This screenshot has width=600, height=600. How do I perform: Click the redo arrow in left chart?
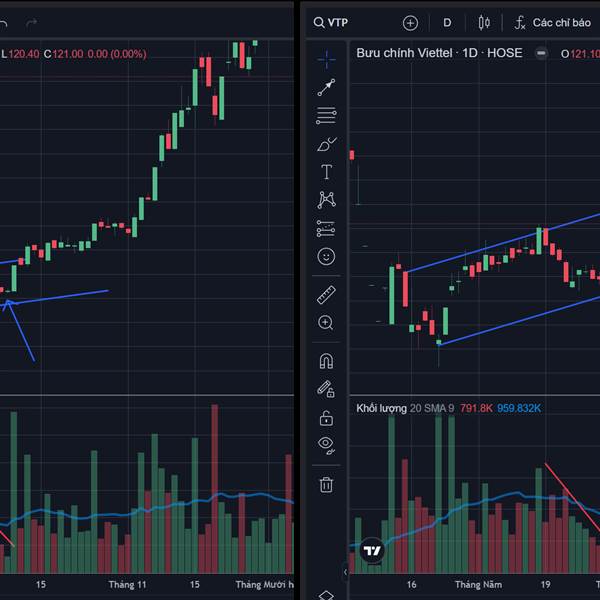[31, 23]
